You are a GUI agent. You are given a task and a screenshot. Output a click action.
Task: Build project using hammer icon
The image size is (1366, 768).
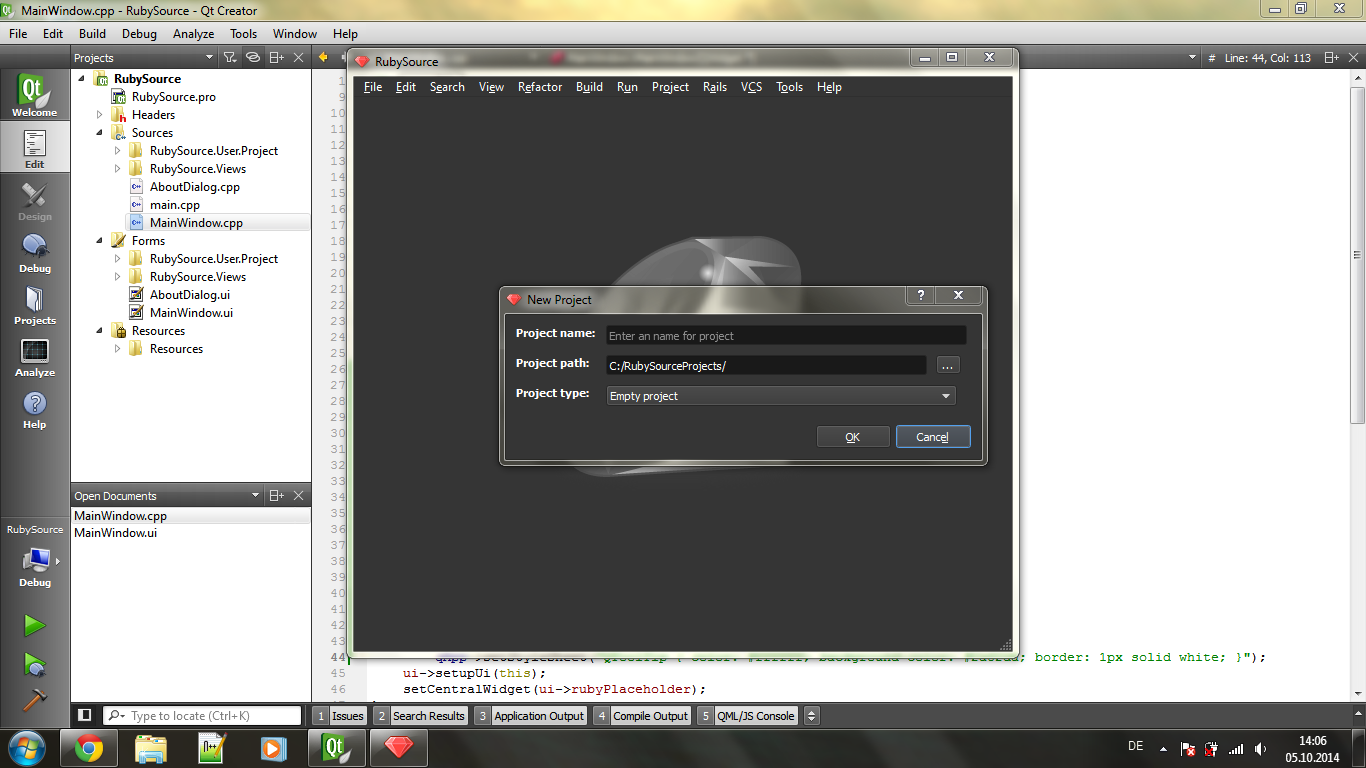click(x=35, y=700)
